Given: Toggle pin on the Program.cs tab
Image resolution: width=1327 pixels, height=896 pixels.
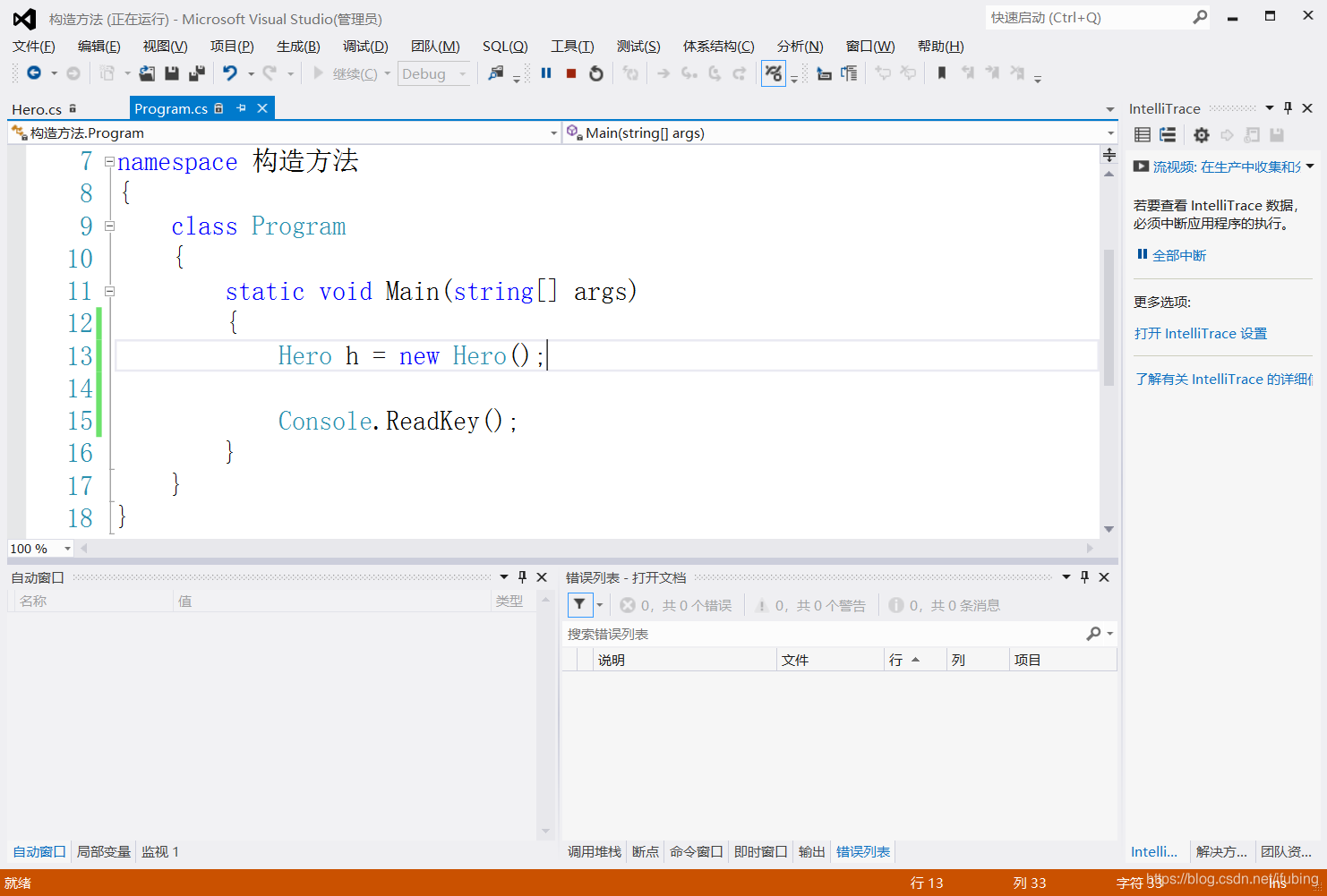Looking at the screenshot, I should pos(241,108).
